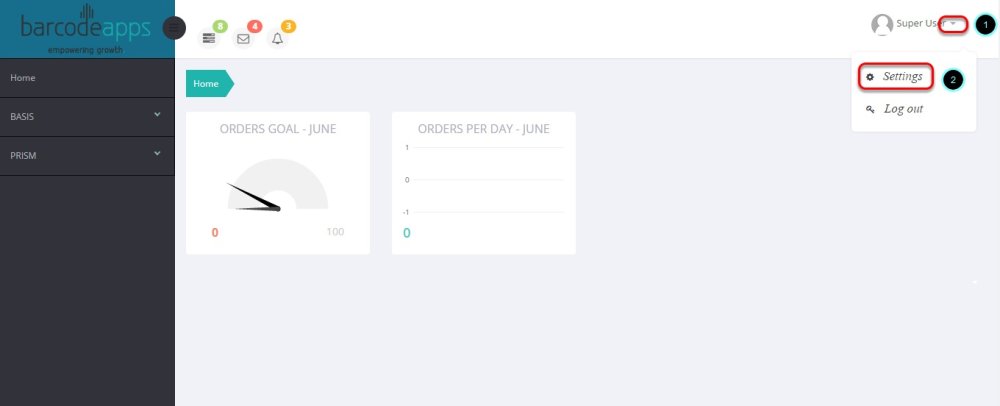Viewport: 1000px width, 406px height.
Task: Choose Log out from the user menu
Action: point(903,109)
